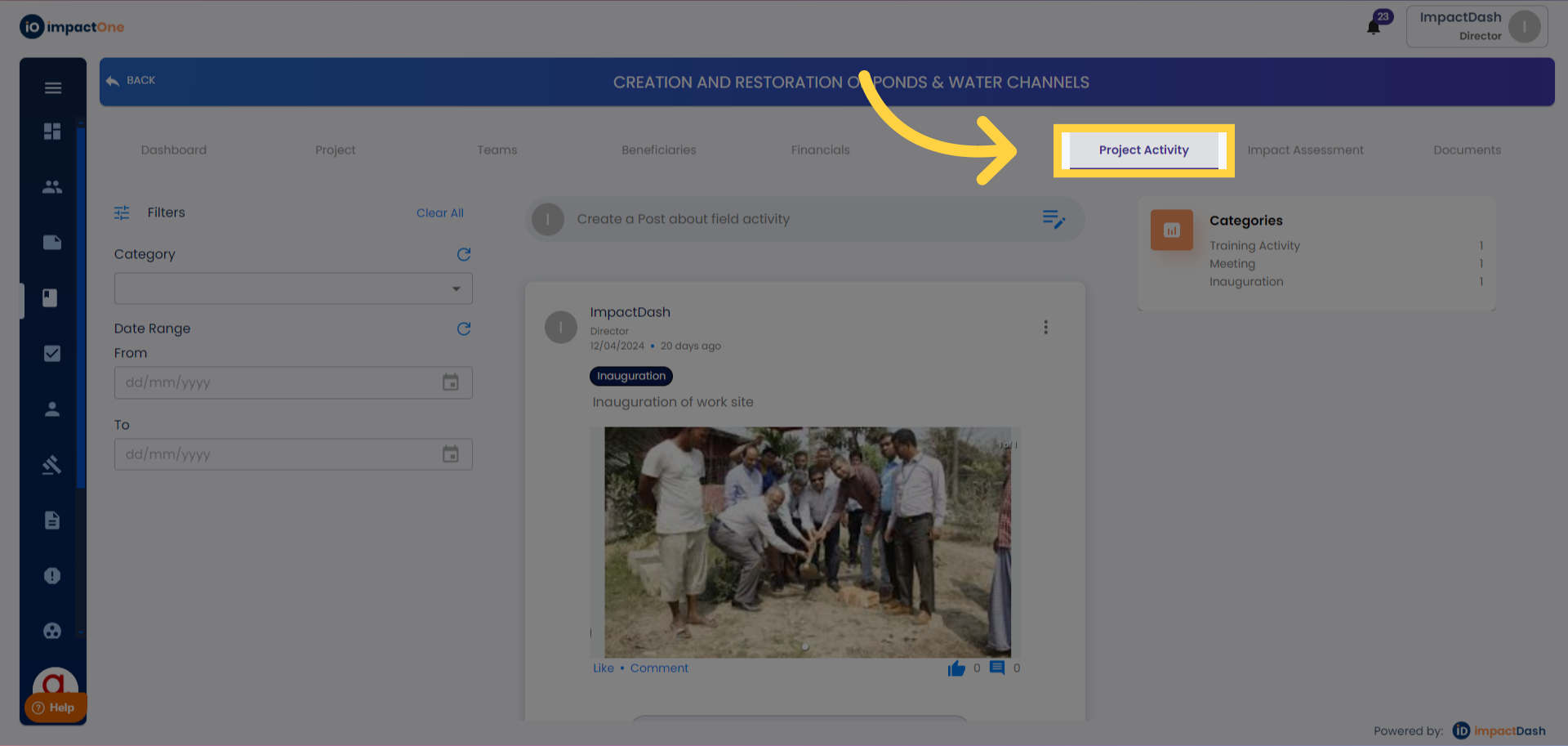Open the orange Help button
Viewport: 1568px width, 746px height.
55,708
